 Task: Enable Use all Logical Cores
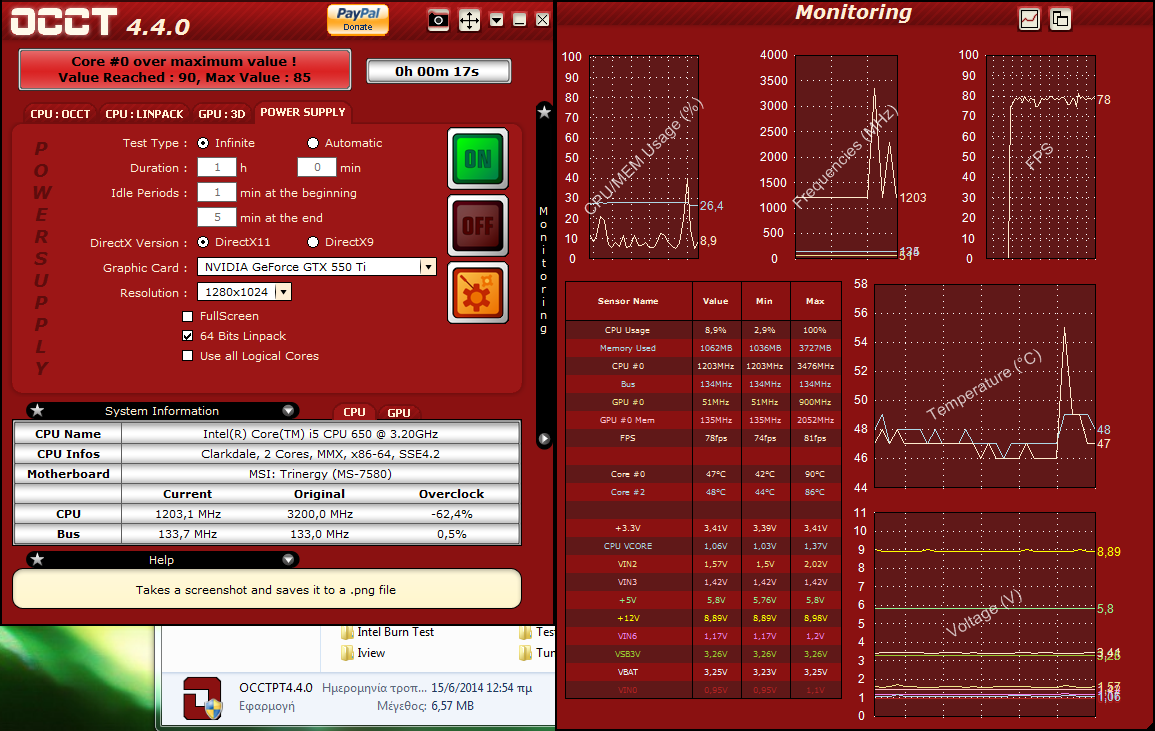[187, 356]
